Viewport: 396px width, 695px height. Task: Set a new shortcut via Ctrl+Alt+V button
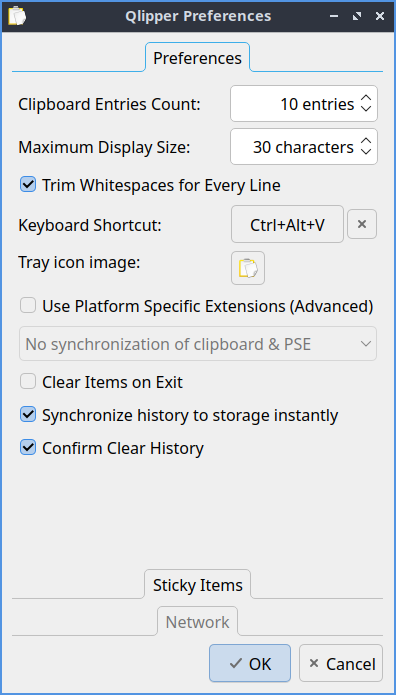pos(287,225)
